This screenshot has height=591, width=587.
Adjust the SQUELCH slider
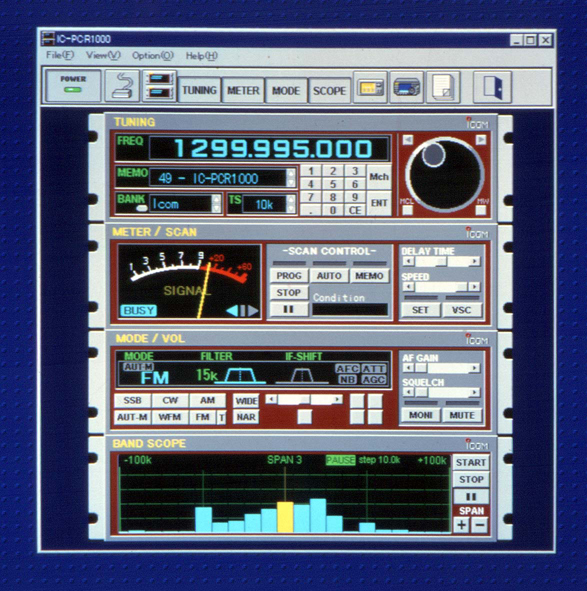[x=441, y=393]
